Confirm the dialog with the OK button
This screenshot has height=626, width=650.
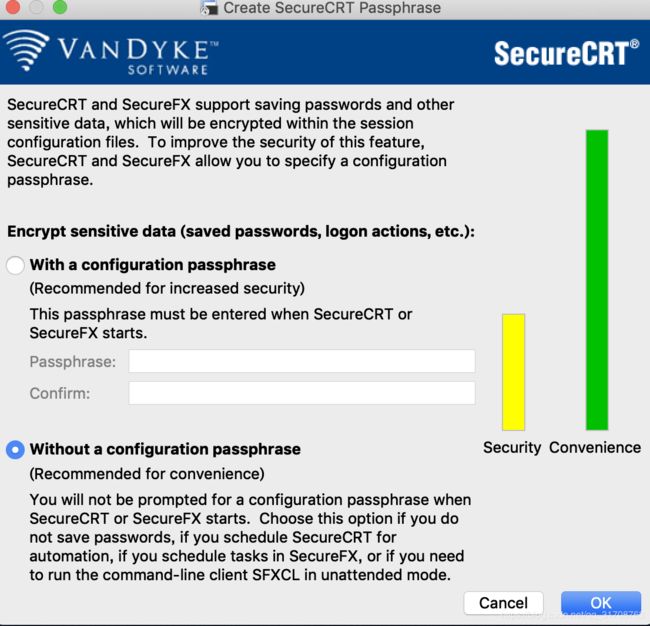click(x=601, y=603)
